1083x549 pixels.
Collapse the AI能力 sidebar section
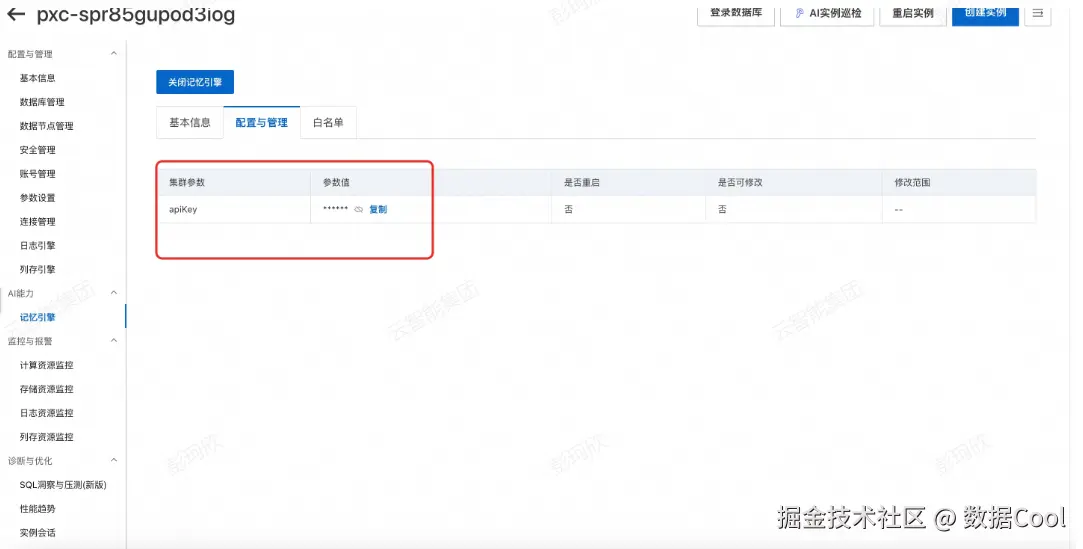114,293
